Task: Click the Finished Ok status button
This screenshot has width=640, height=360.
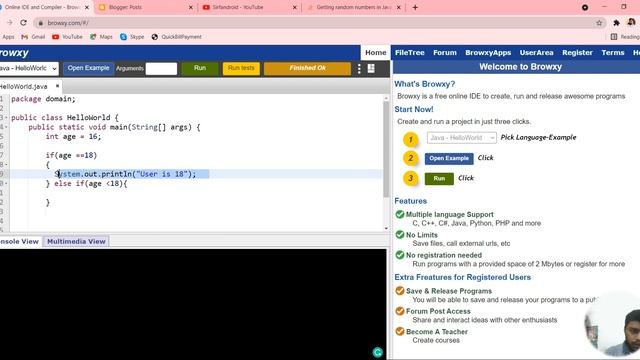Action: [307, 69]
